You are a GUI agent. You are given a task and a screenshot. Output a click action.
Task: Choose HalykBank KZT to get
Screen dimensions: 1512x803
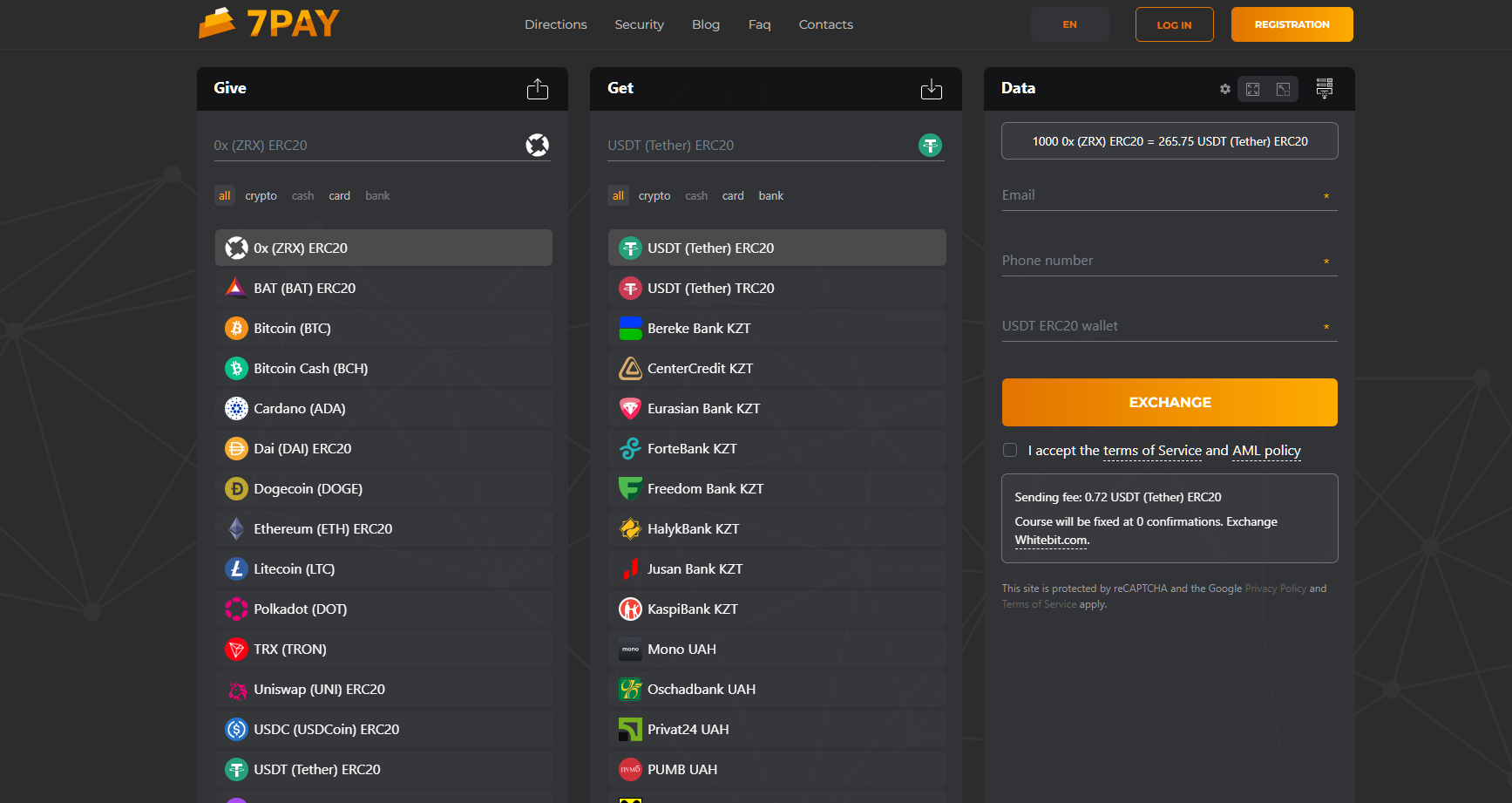tap(777, 528)
